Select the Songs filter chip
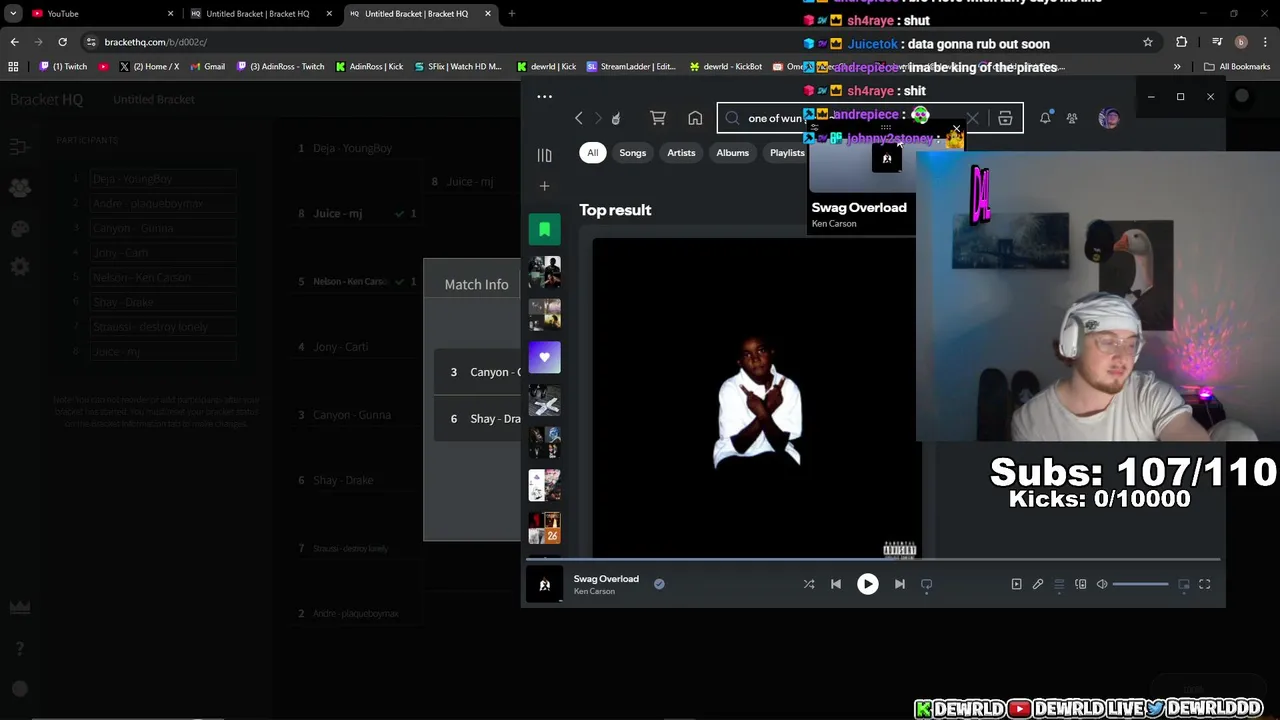This screenshot has width=1280, height=720. (x=632, y=153)
